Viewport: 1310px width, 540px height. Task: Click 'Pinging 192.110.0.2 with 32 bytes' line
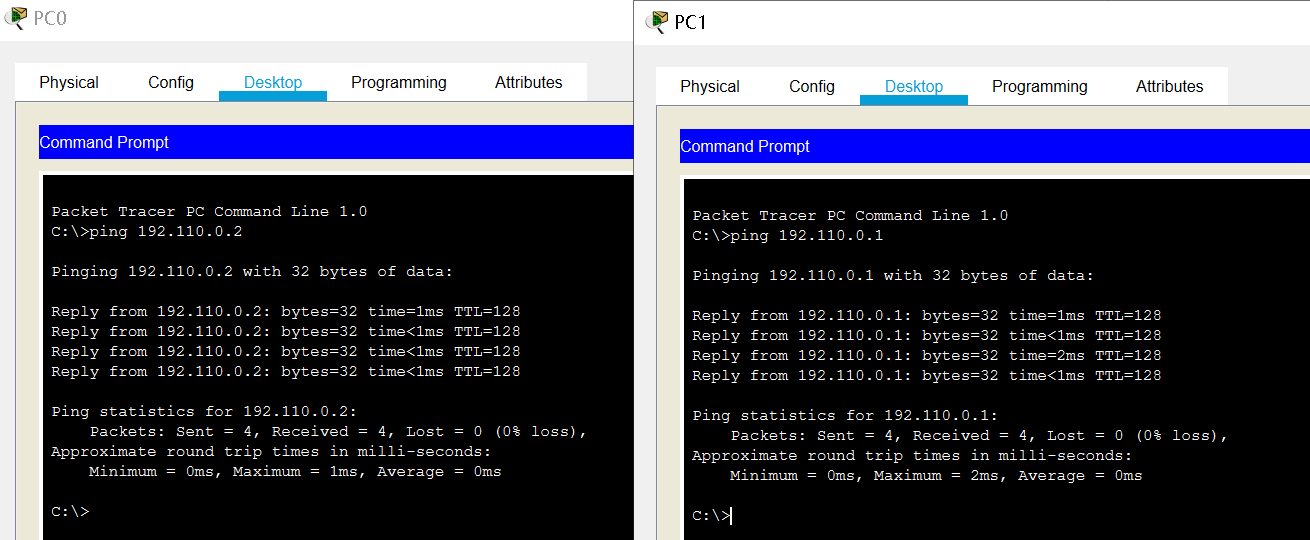[x=252, y=272]
